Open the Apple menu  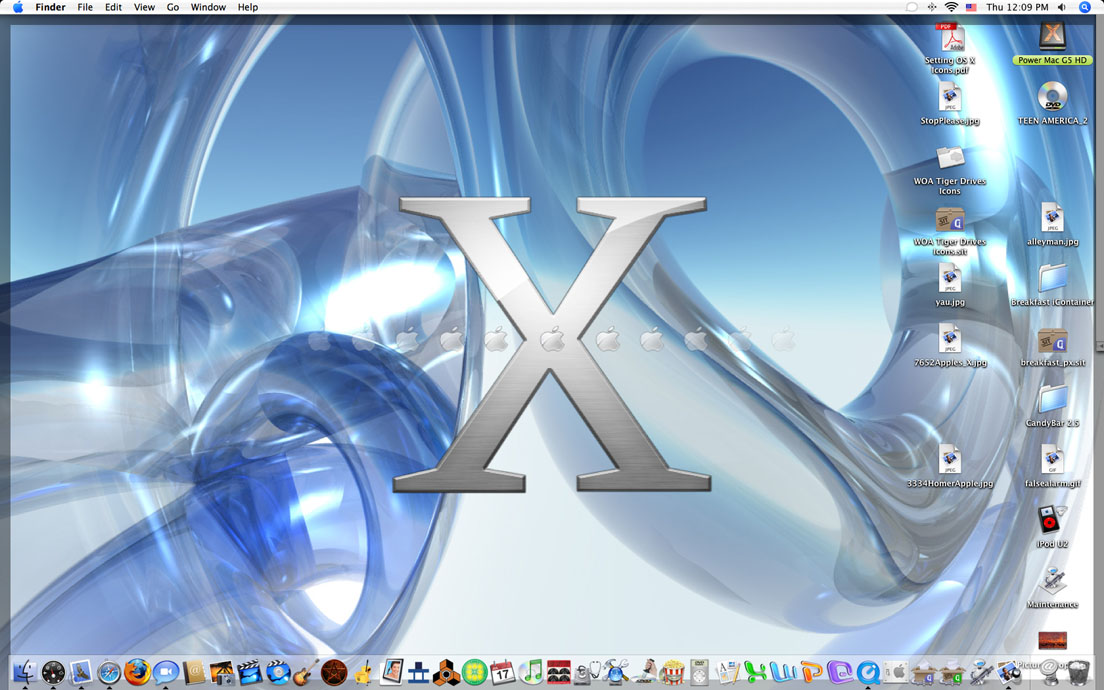pyautogui.click(x=18, y=7)
